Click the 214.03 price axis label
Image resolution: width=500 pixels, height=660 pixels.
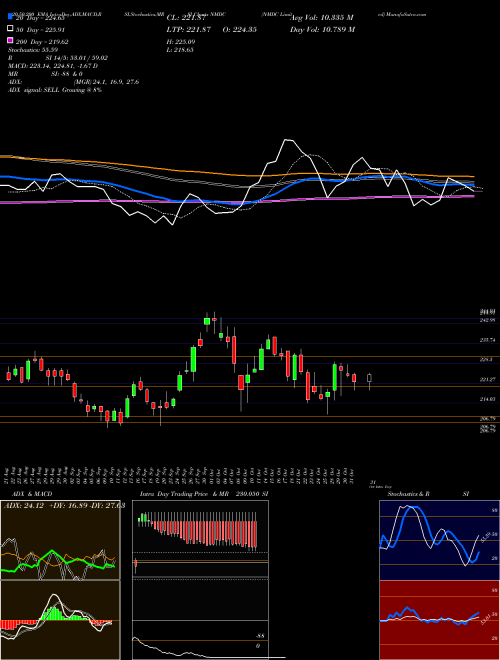point(487,399)
